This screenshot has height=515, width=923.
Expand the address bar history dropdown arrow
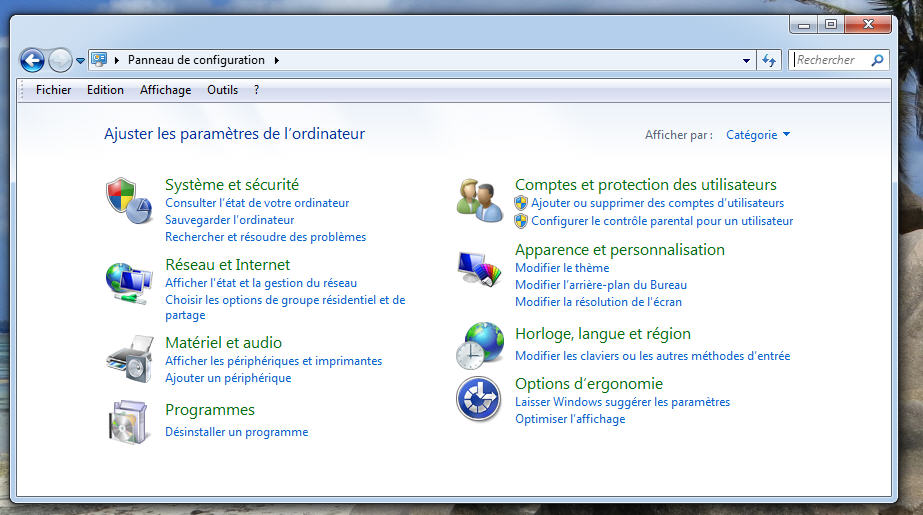[746, 60]
